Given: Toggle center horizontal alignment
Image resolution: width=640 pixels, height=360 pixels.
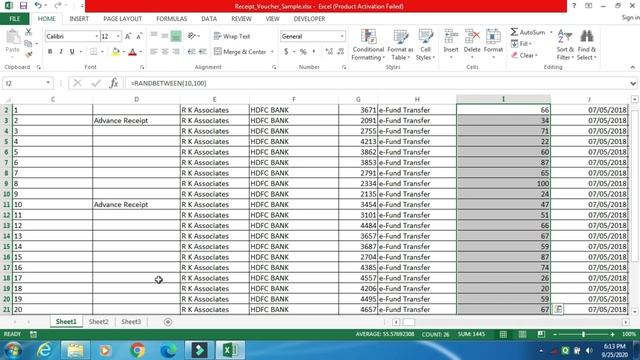Looking at the screenshot, I should pyautogui.click(x=165, y=52).
